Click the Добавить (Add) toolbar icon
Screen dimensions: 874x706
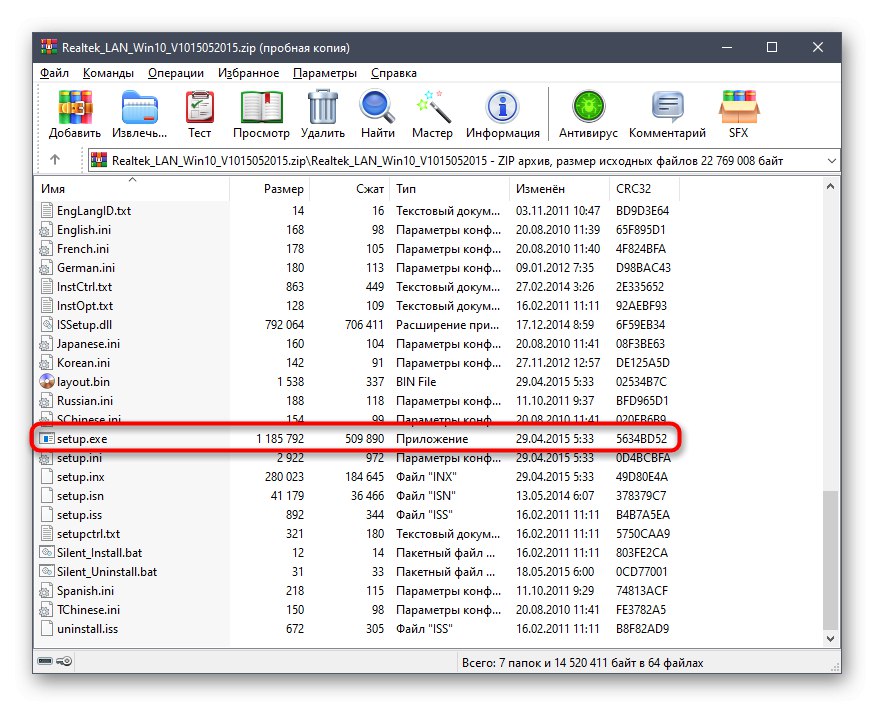[75, 107]
